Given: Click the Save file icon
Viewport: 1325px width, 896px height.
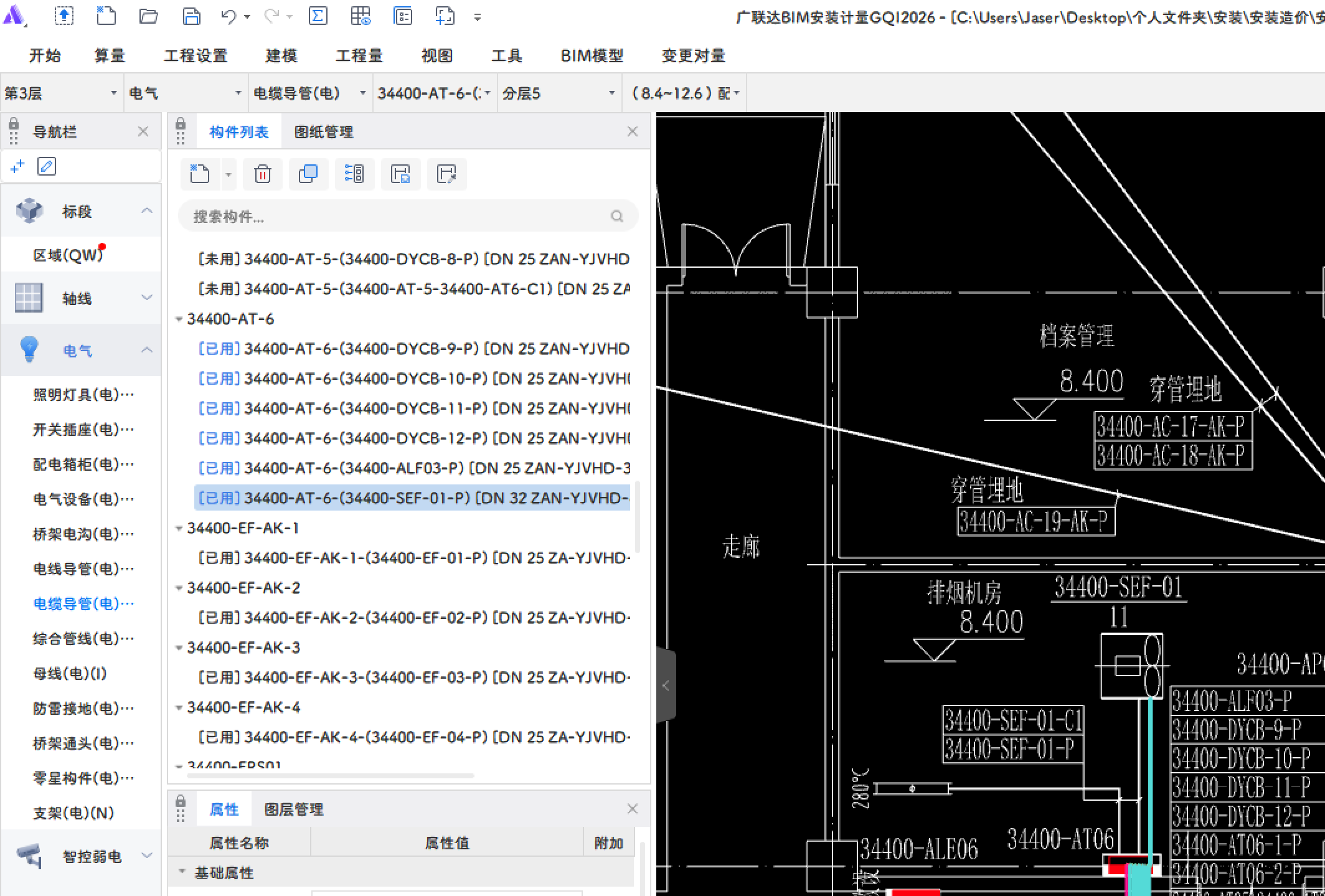Looking at the screenshot, I should tap(191, 16).
